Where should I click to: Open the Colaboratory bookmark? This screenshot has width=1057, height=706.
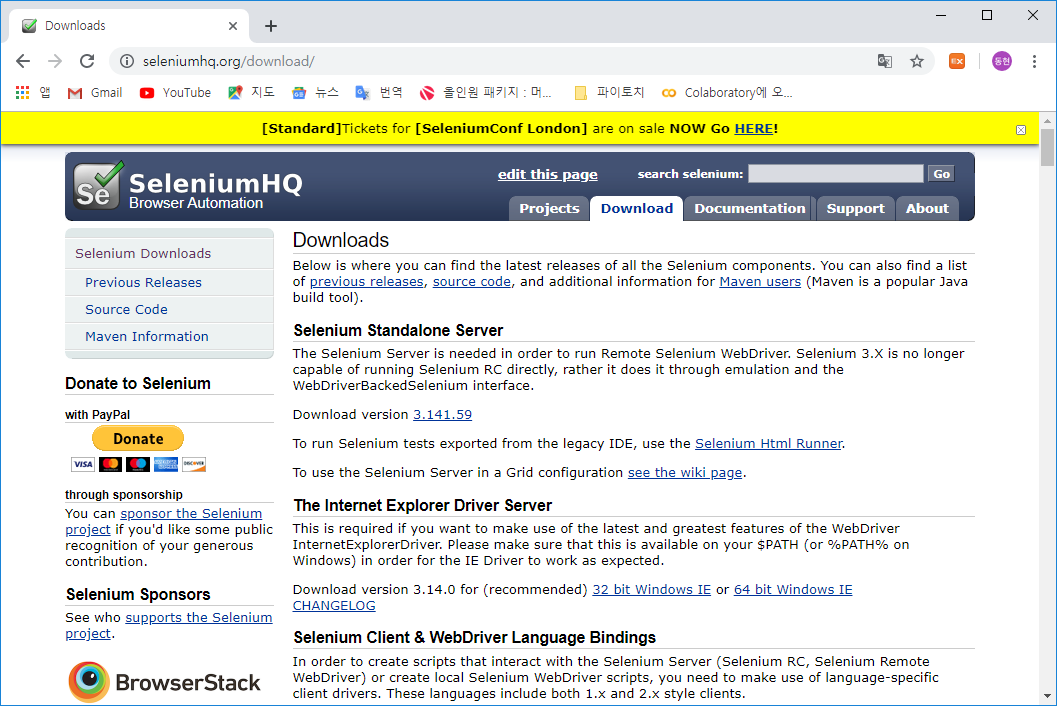(727, 92)
